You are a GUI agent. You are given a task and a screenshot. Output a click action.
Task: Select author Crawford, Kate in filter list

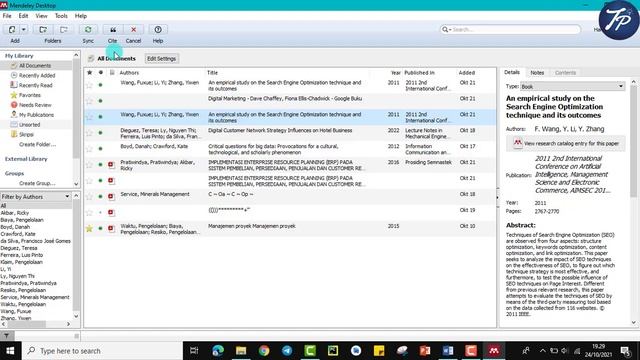click(18, 234)
